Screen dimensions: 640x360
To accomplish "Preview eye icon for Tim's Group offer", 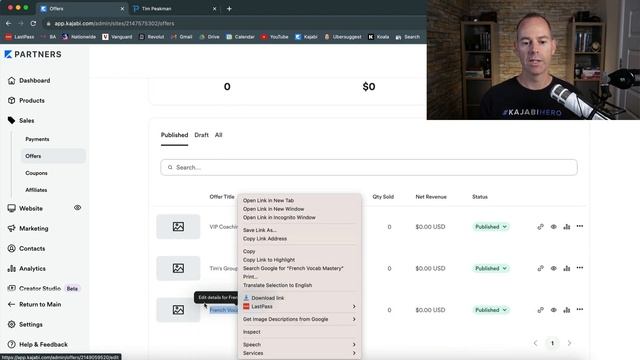I will pos(553,268).
